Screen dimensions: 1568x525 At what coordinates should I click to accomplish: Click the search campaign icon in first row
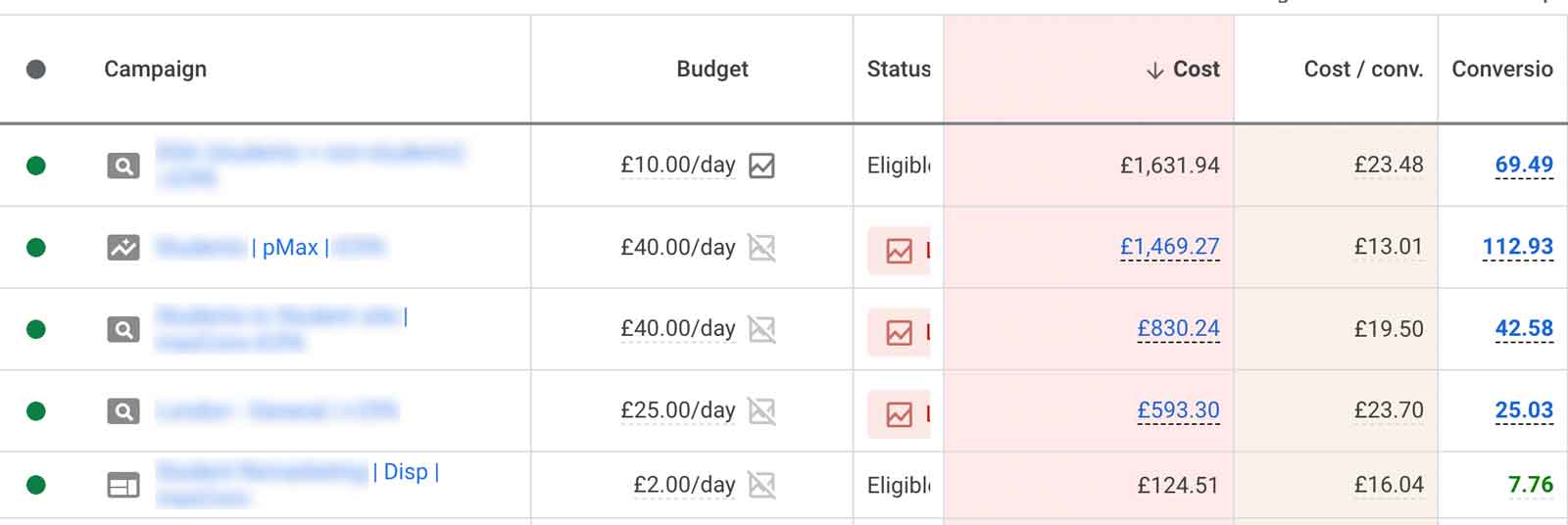pos(122,166)
